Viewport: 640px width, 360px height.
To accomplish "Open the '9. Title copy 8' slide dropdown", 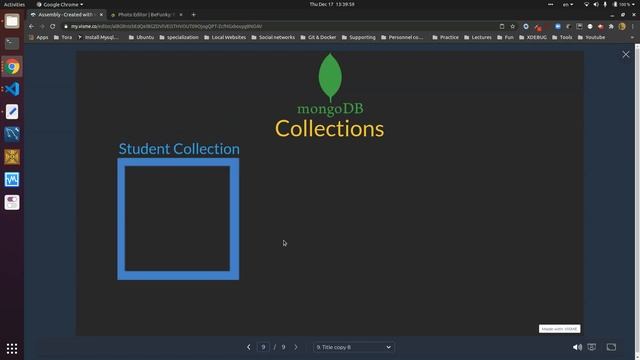I will 353,347.
